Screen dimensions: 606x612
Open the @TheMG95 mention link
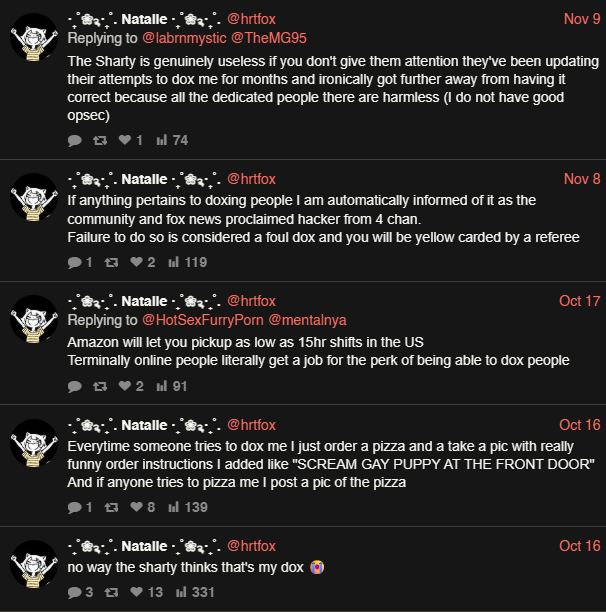click(x=266, y=38)
